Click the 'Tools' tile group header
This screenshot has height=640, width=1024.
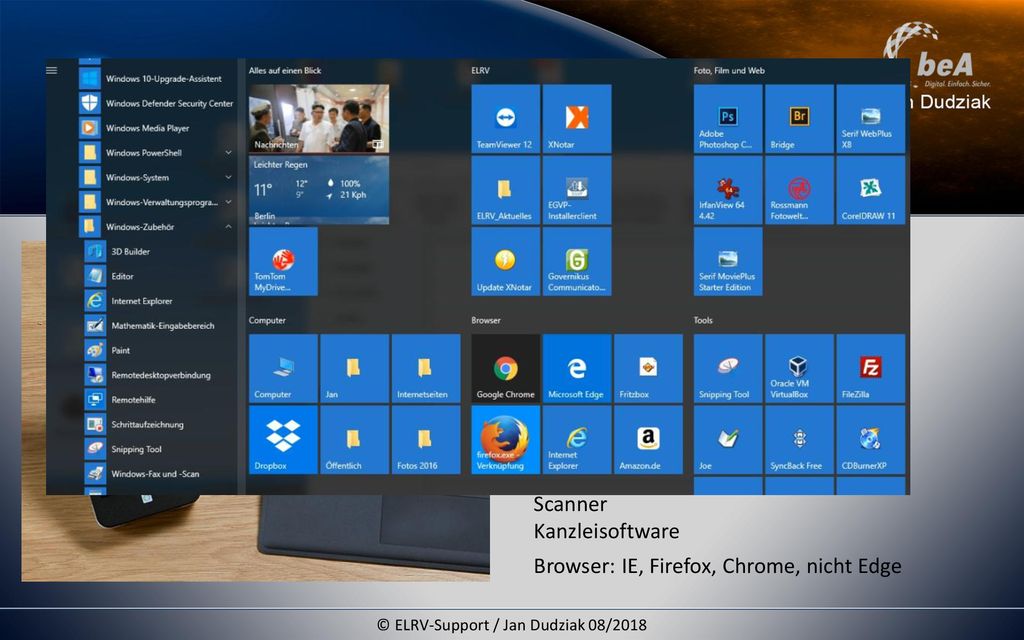click(x=703, y=320)
